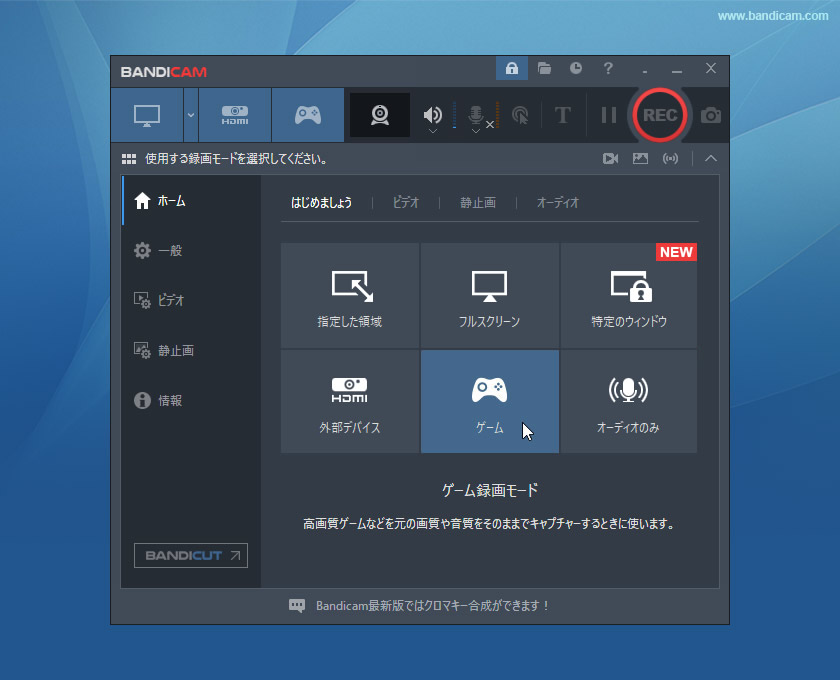This screenshot has height=680, width=840.
Task: Click the lock icon in title bar
Action: pyautogui.click(x=512, y=69)
